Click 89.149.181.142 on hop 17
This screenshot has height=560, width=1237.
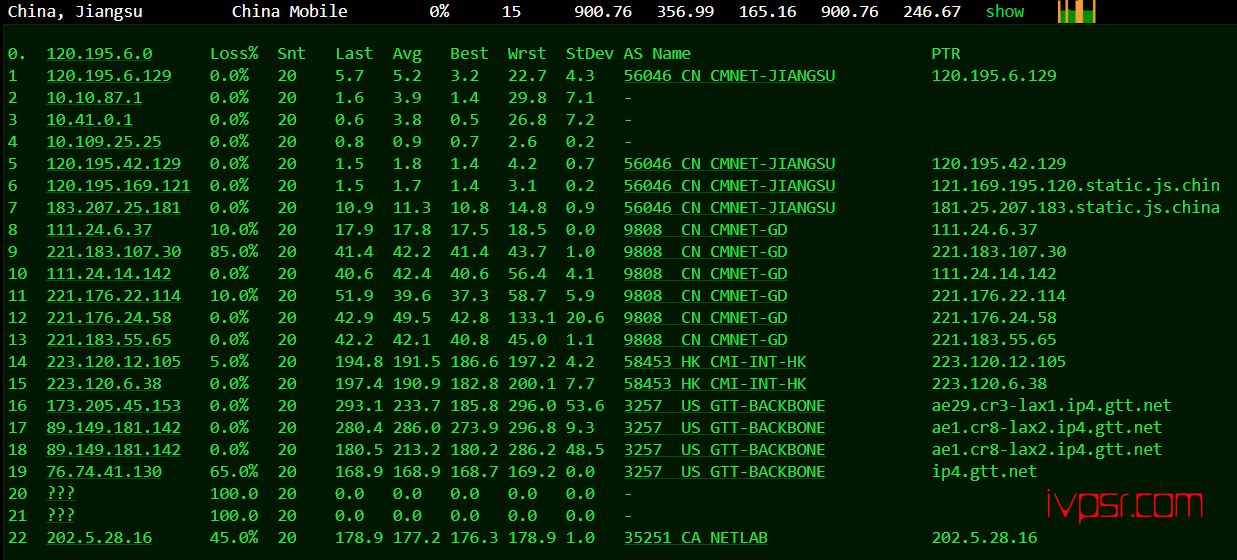pyautogui.click(x=114, y=428)
